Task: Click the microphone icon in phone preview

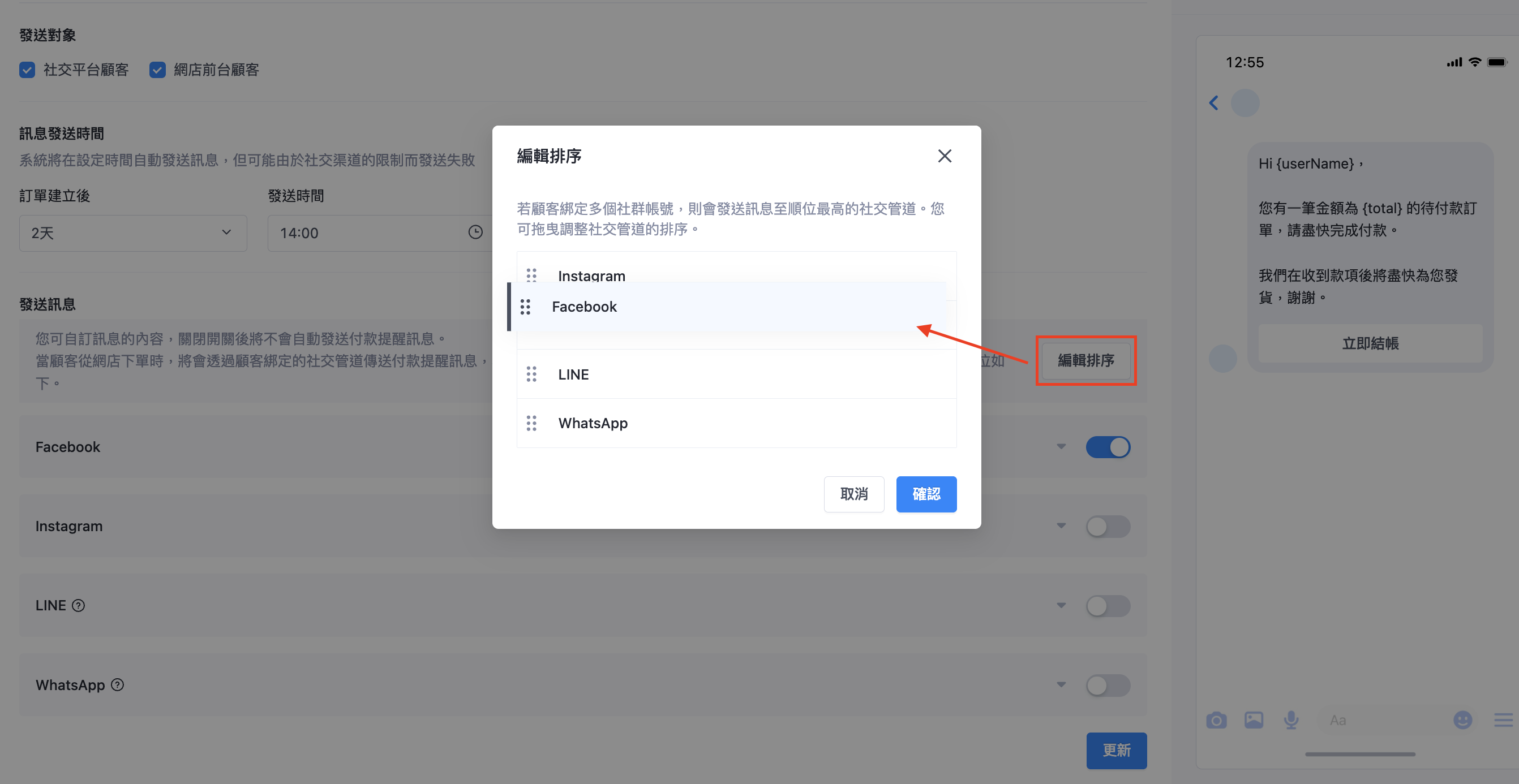Action: click(x=1291, y=720)
